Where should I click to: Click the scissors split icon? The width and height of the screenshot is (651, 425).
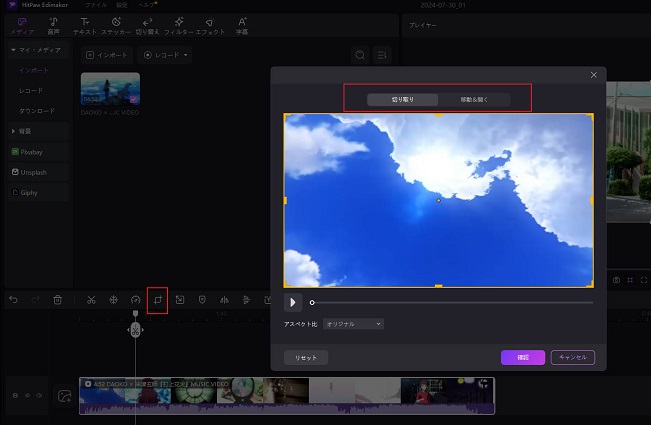click(x=91, y=300)
